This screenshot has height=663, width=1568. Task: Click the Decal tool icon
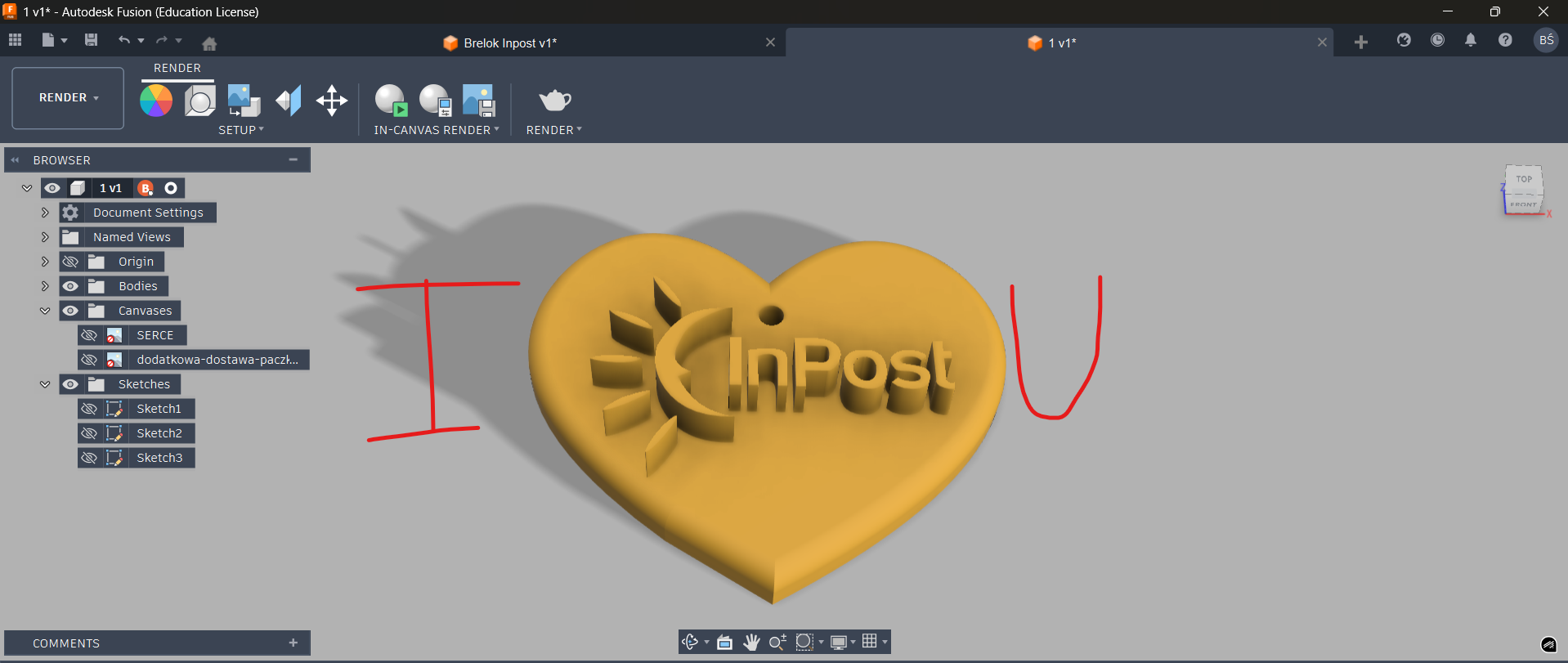pyautogui.click(x=244, y=101)
